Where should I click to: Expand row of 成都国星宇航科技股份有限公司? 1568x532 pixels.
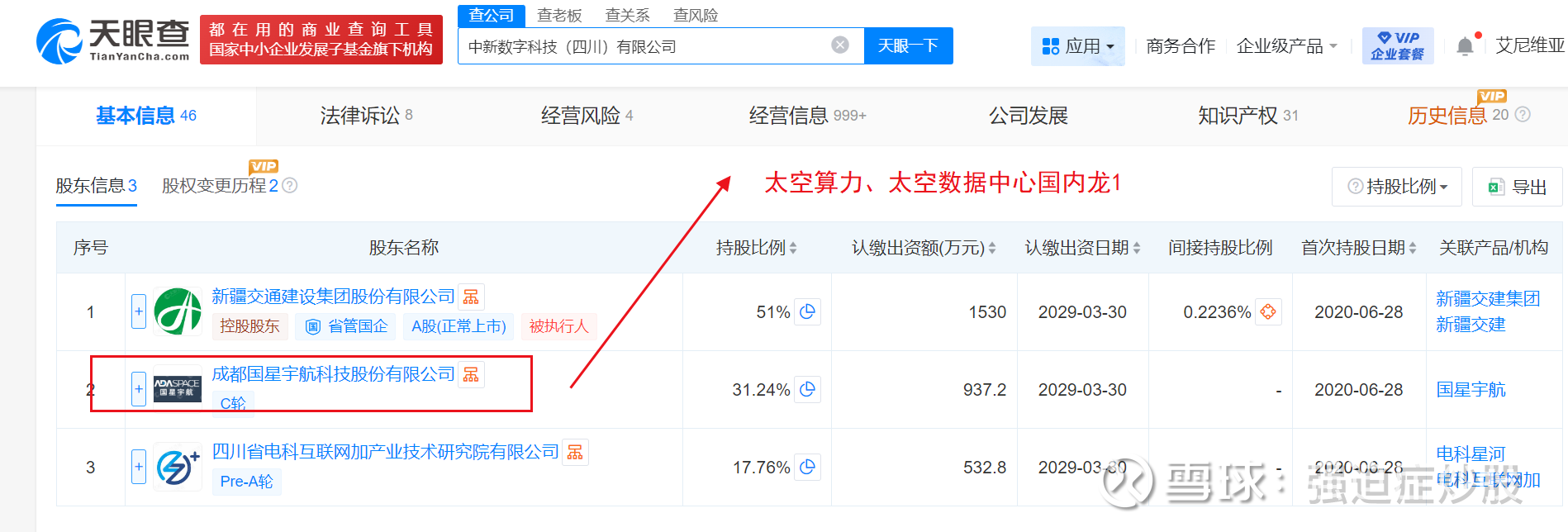tap(139, 389)
